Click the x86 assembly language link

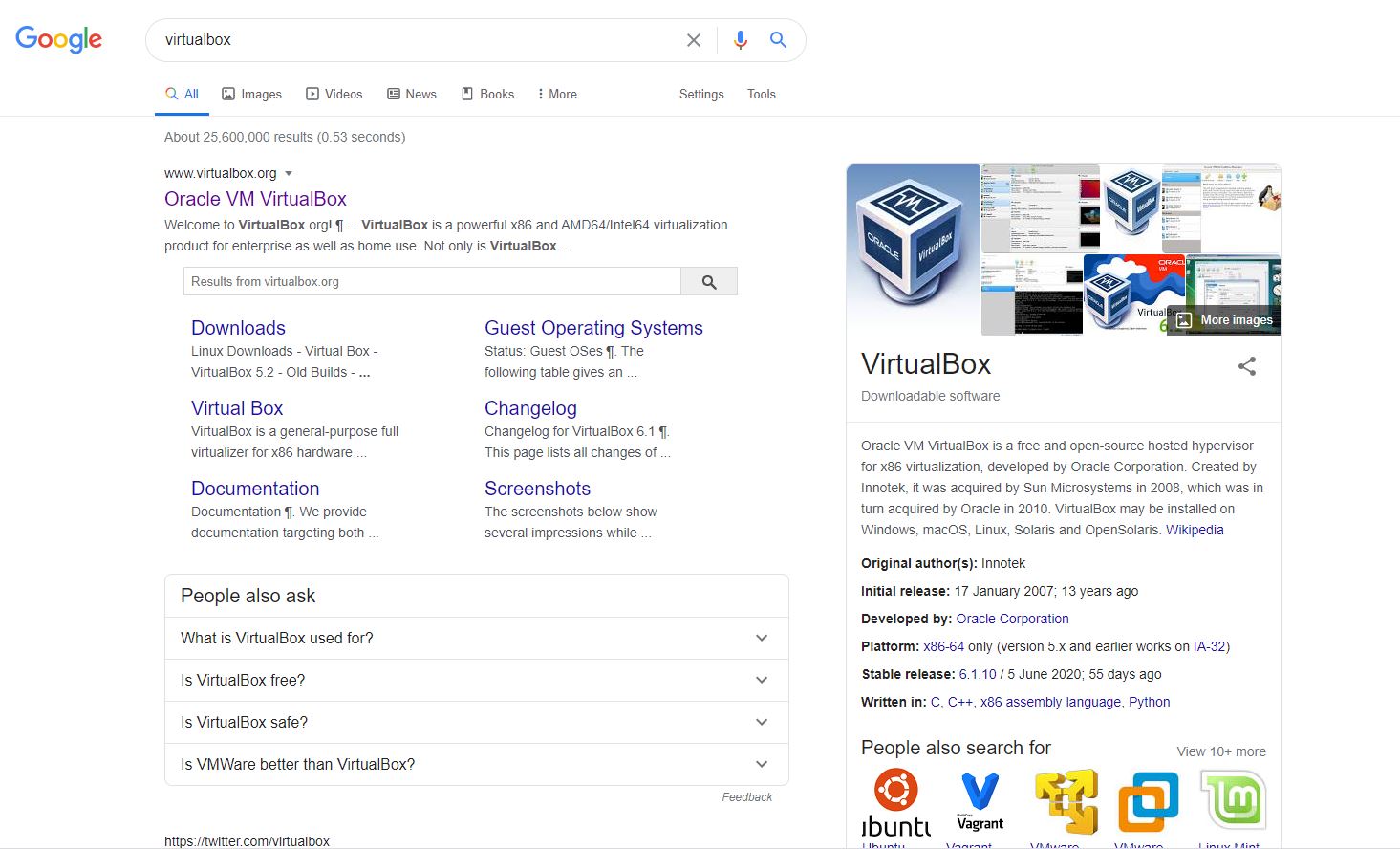tap(1050, 702)
